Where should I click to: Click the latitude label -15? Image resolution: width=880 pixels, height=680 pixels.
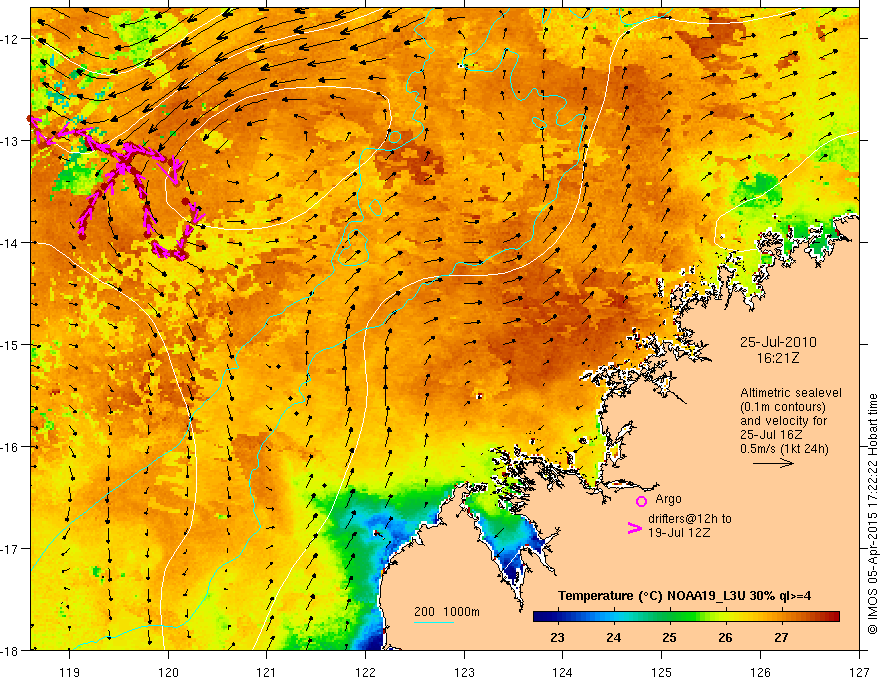click(10, 345)
